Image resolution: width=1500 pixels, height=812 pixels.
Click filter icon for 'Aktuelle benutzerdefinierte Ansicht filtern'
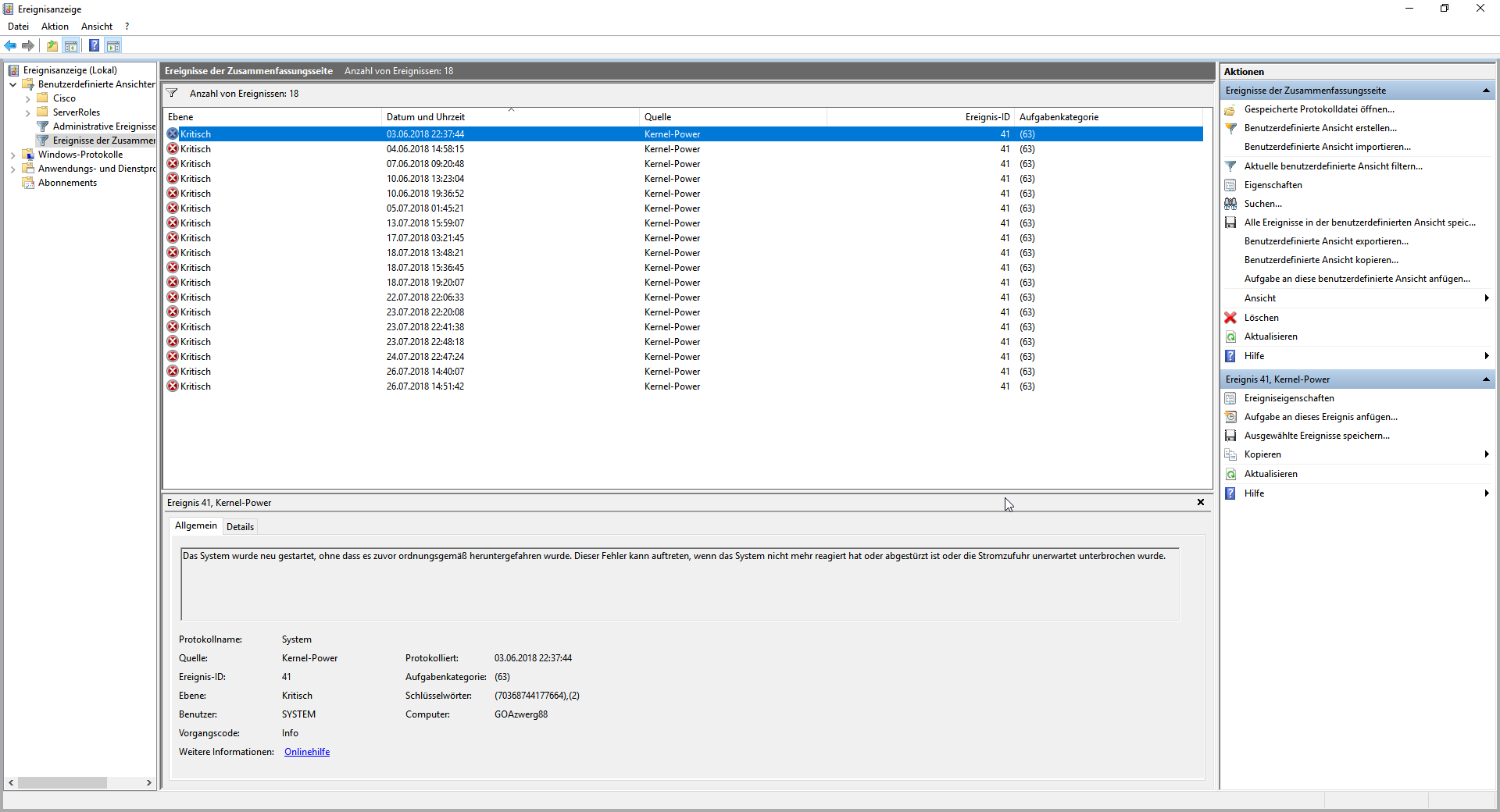tap(1230, 166)
